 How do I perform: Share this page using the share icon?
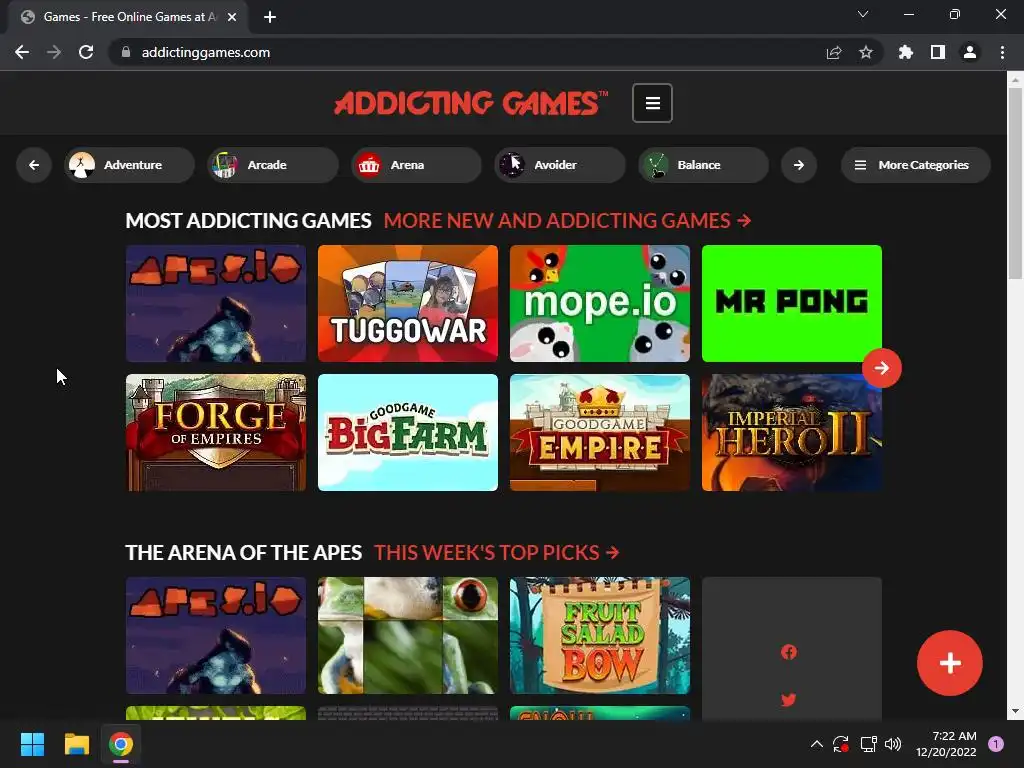pyautogui.click(x=834, y=52)
